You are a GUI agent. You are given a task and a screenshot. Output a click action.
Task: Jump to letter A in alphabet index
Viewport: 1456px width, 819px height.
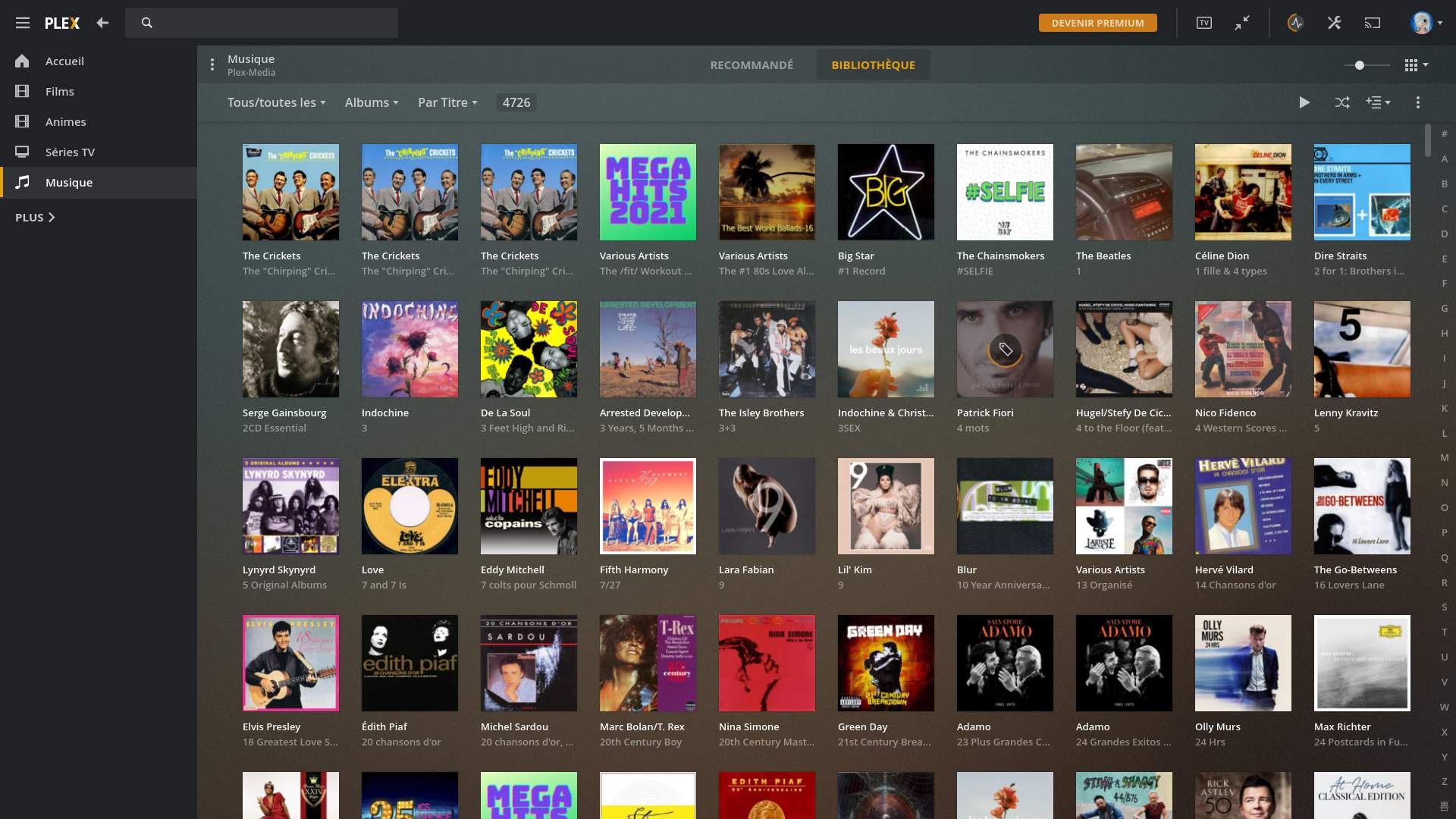click(x=1445, y=158)
